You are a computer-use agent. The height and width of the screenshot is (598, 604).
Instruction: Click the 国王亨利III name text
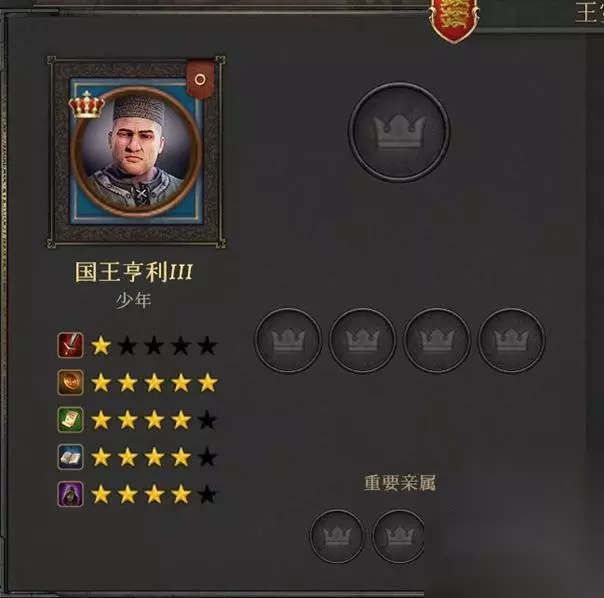tap(133, 272)
